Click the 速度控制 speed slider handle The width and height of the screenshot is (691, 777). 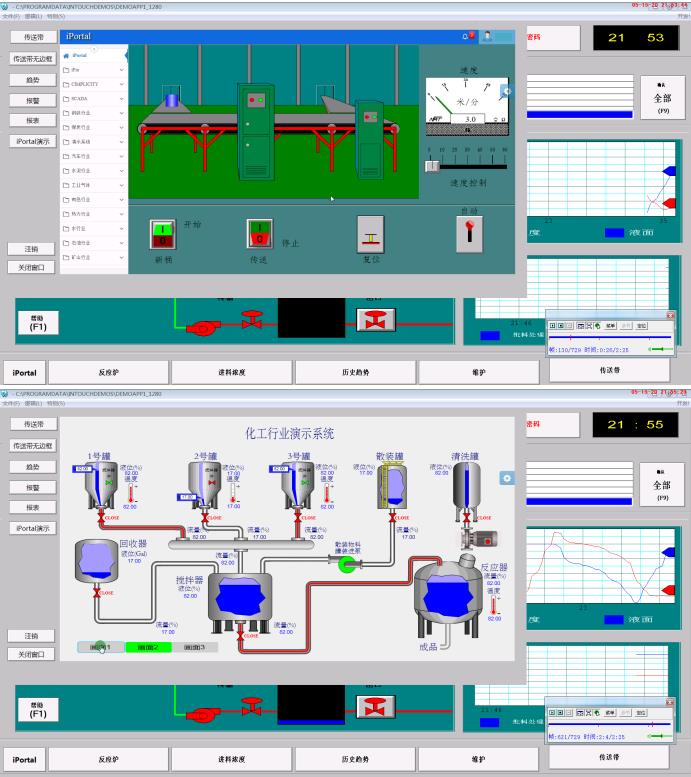point(433,167)
